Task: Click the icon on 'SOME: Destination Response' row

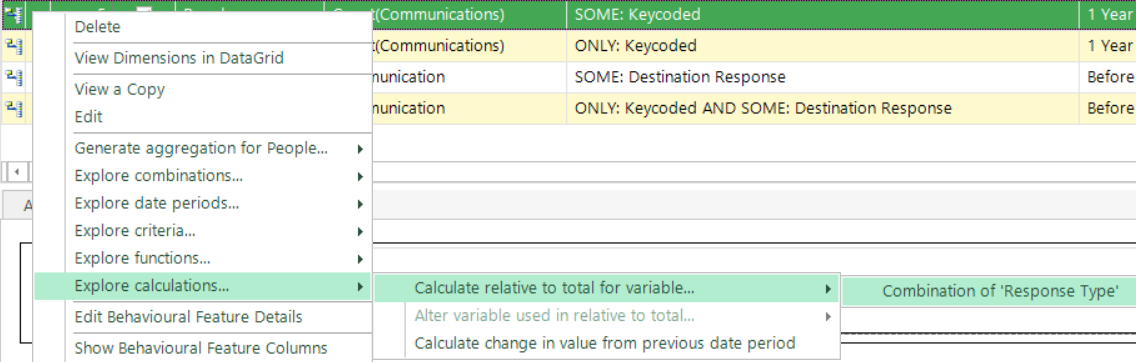Action: [13, 77]
